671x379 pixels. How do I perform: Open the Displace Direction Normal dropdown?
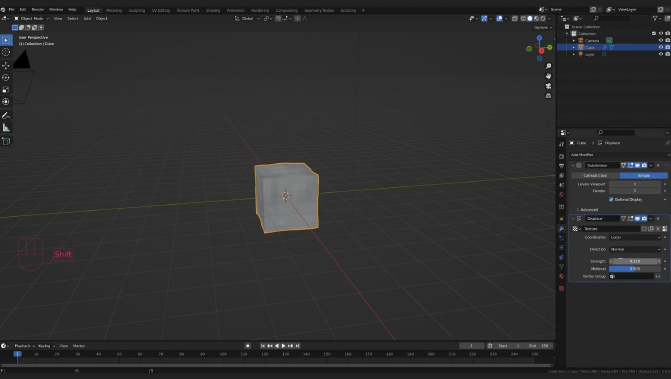tap(635, 249)
